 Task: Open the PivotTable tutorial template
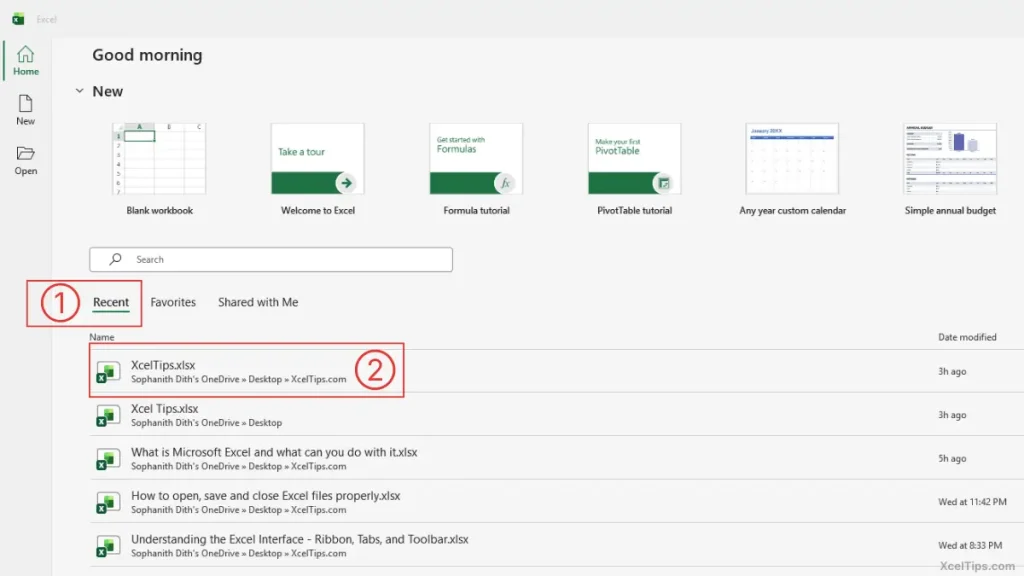coord(634,158)
